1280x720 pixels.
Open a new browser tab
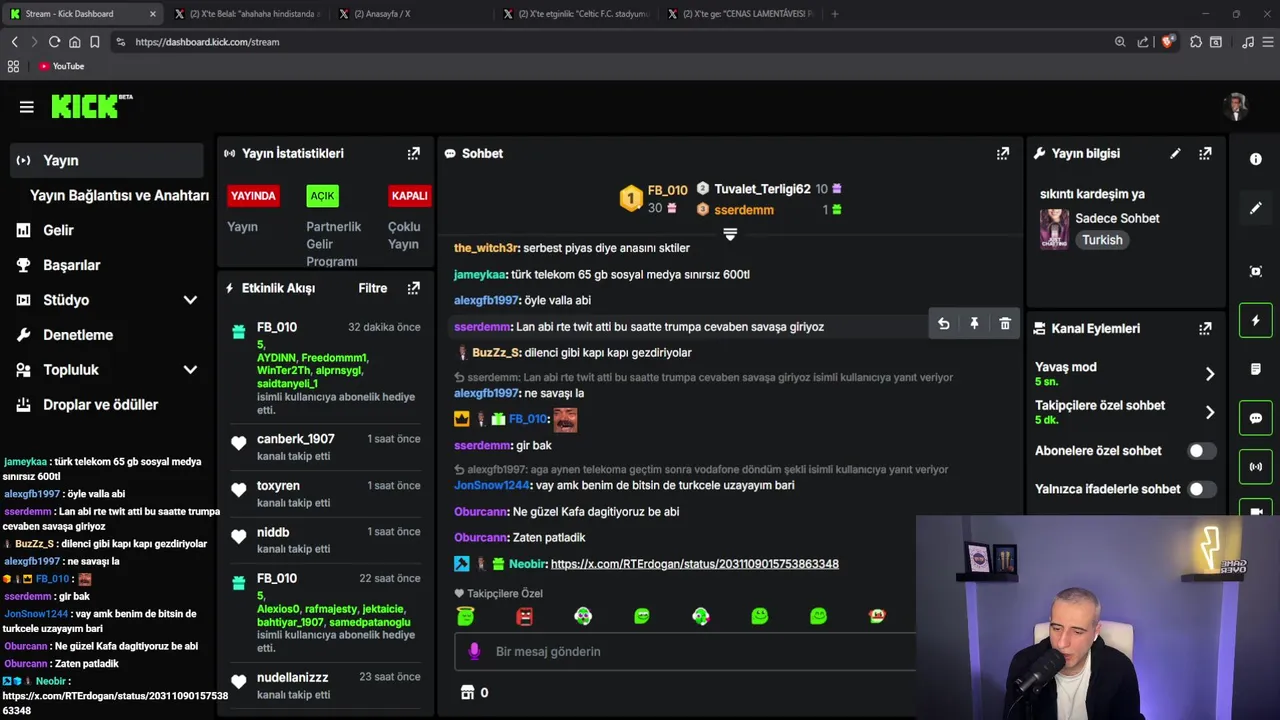pos(835,14)
